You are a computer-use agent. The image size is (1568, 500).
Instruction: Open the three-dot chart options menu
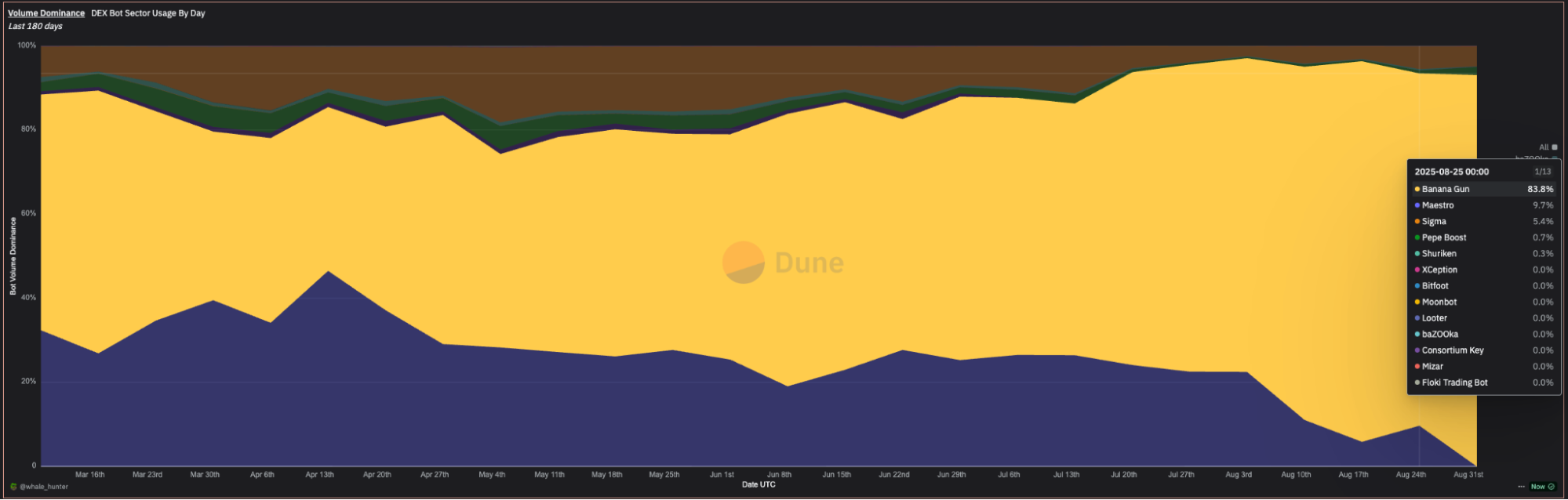1522,487
